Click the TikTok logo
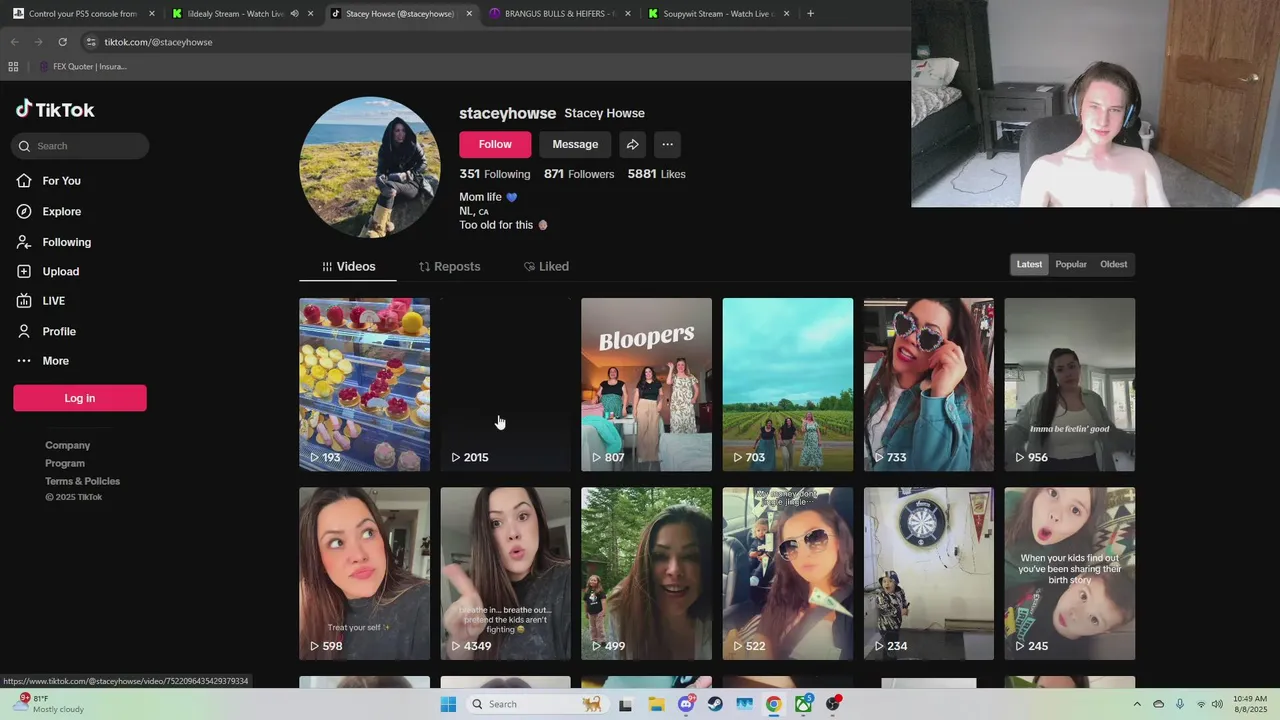Viewport: 1280px width, 720px height. (x=55, y=109)
